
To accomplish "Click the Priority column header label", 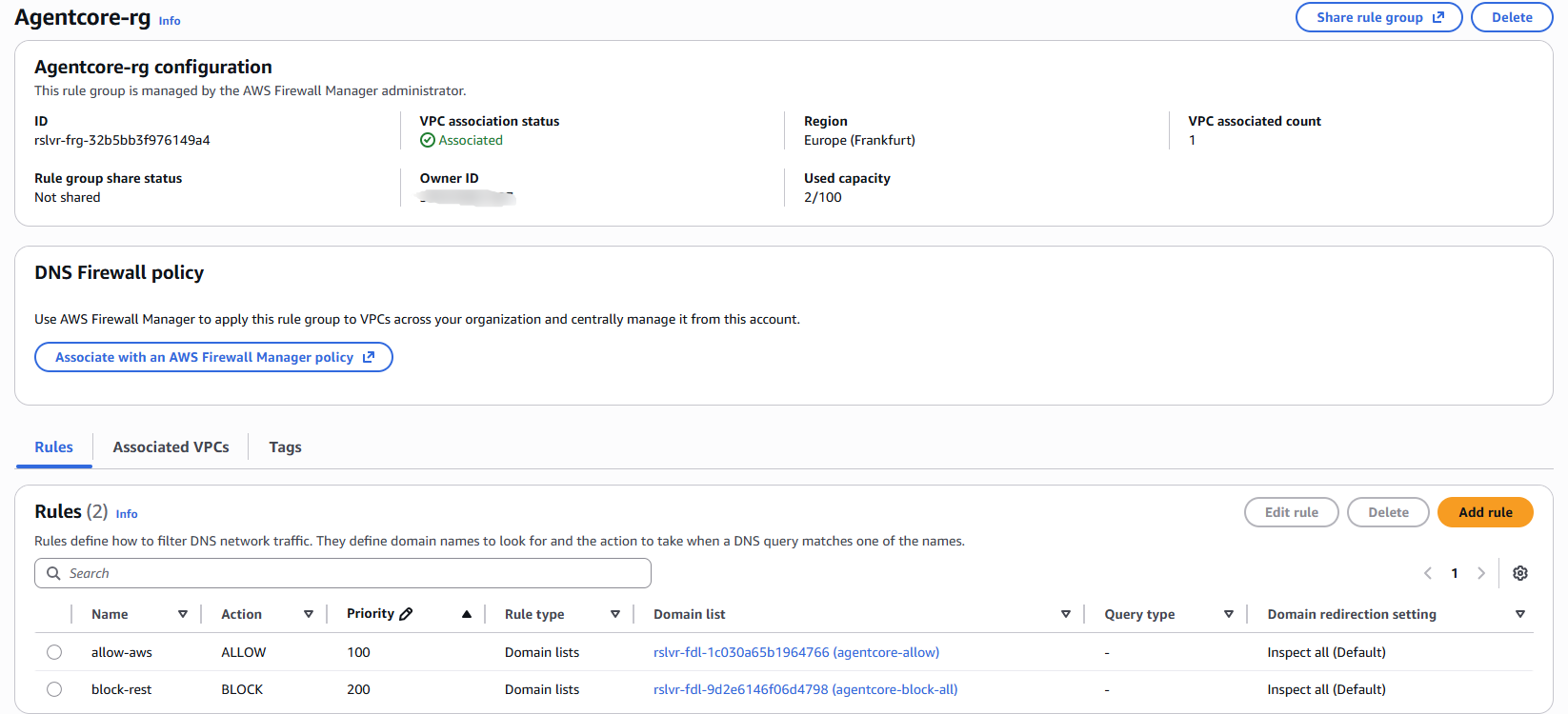I will click(x=371, y=614).
